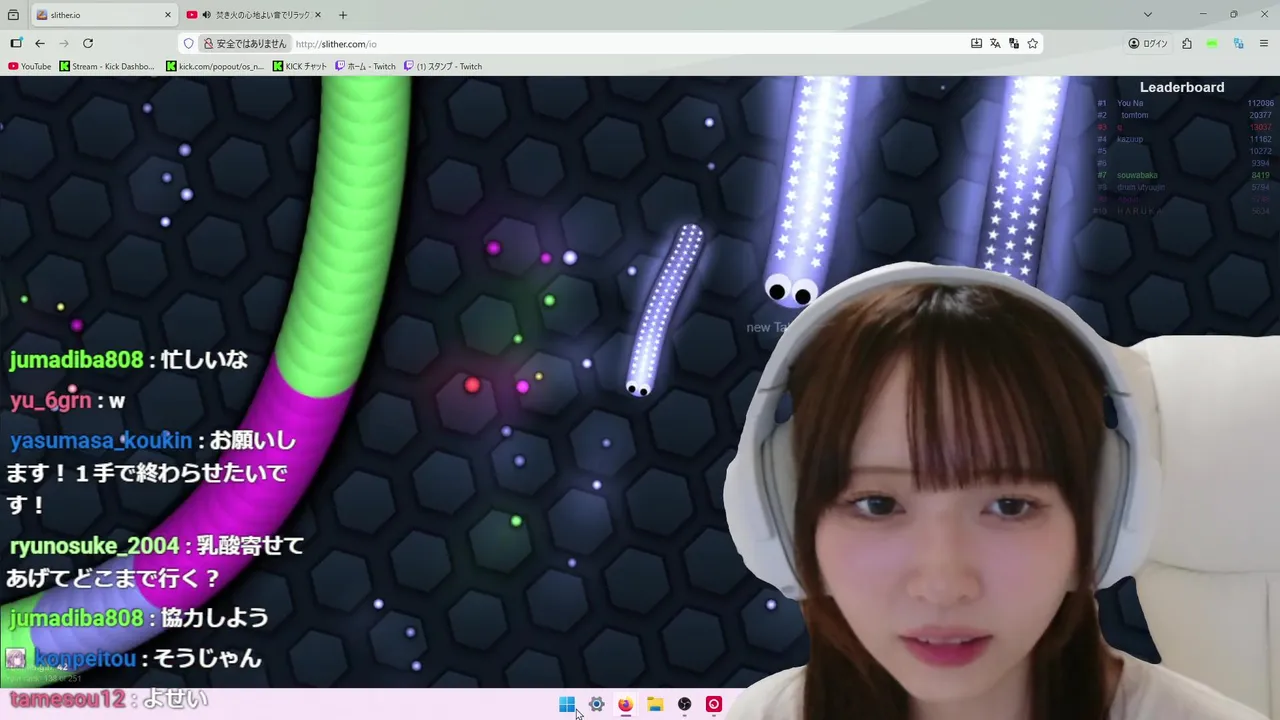This screenshot has height=720, width=1280.
Task: Click the leaderboard score 20377
Action: coord(1260,115)
